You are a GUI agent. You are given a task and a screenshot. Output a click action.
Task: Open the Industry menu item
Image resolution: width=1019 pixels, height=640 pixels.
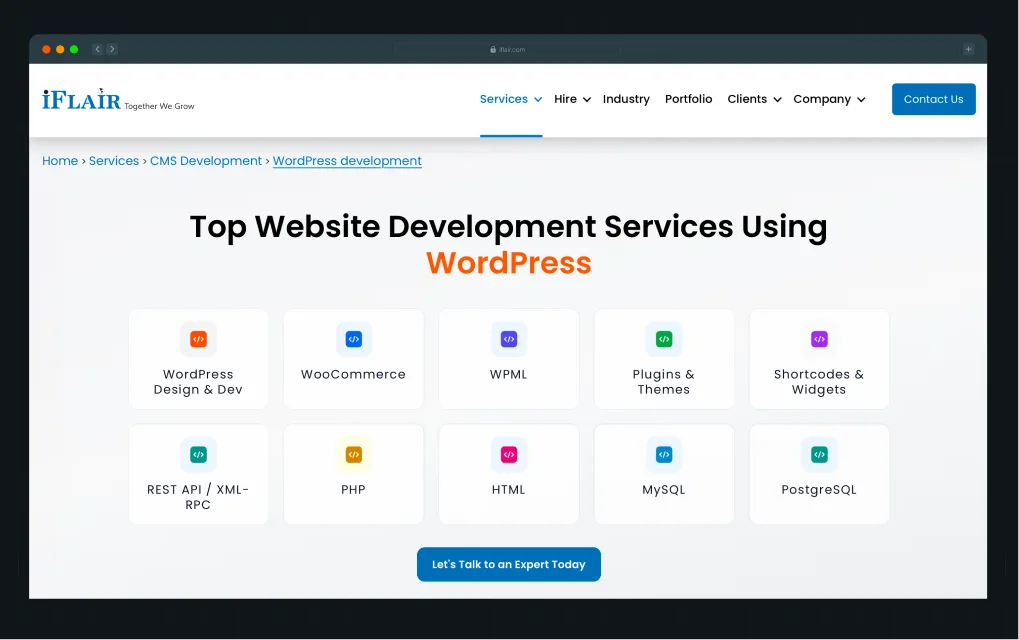[x=626, y=99]
